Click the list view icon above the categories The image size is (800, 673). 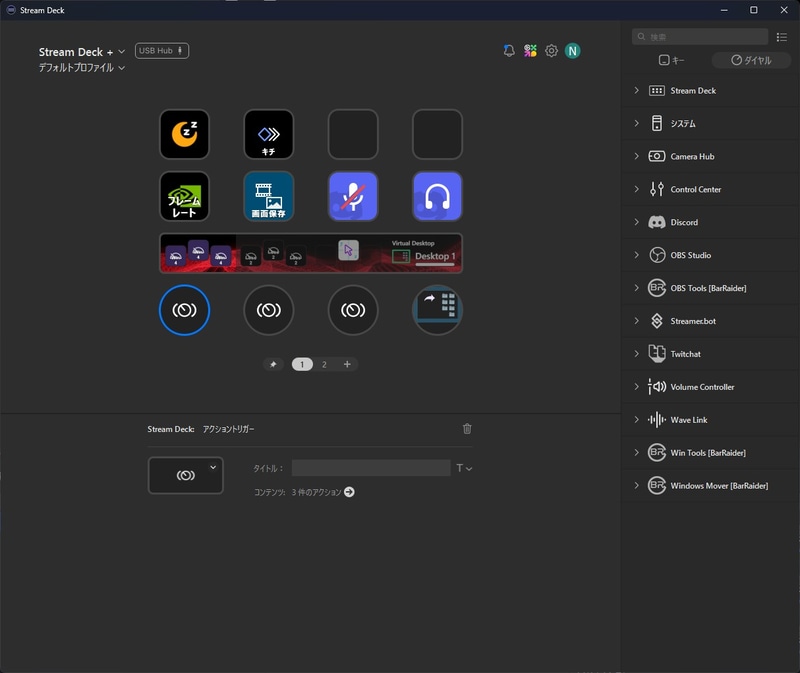coord(783,36)
